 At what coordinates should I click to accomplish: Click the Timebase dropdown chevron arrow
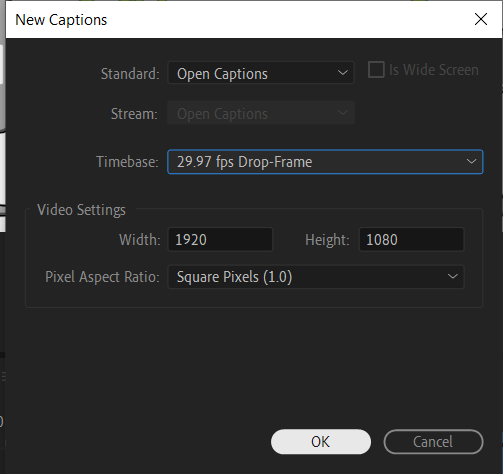pos(471,162)
